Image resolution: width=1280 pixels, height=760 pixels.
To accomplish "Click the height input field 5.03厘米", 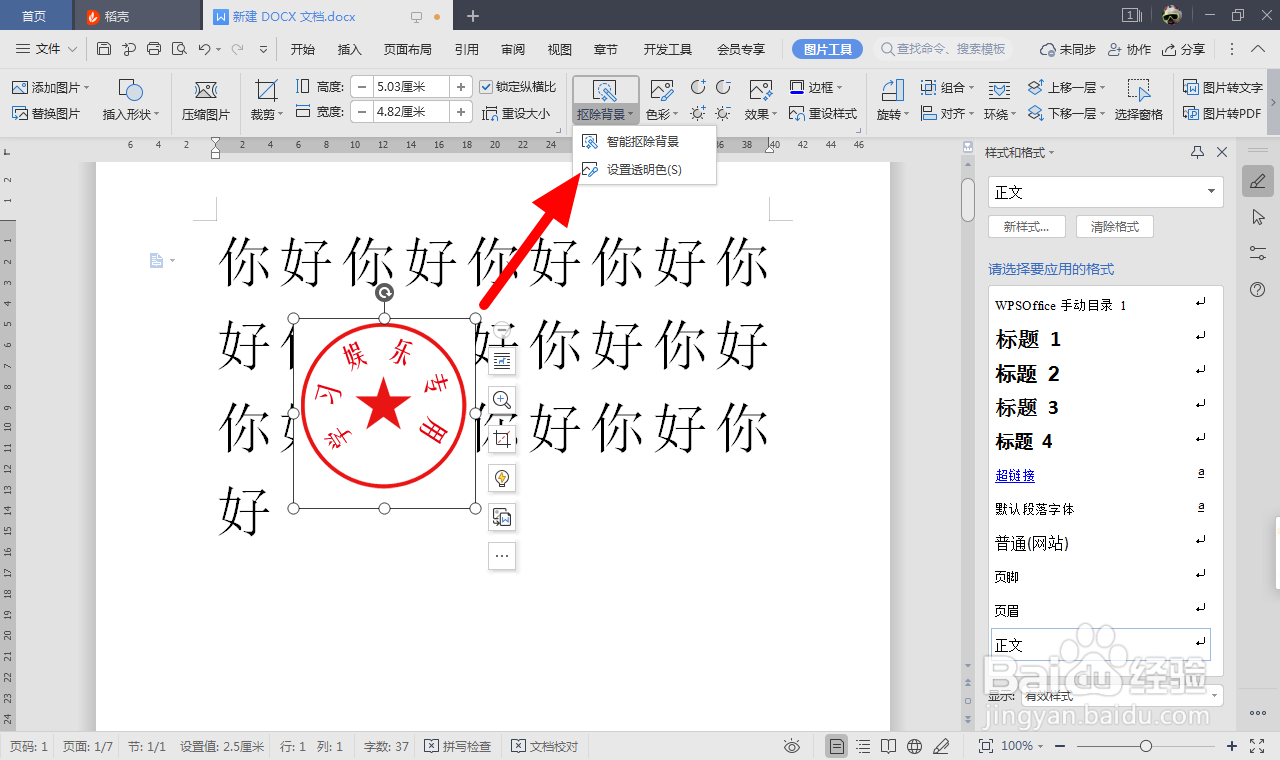I will click(x=411, y=87).
